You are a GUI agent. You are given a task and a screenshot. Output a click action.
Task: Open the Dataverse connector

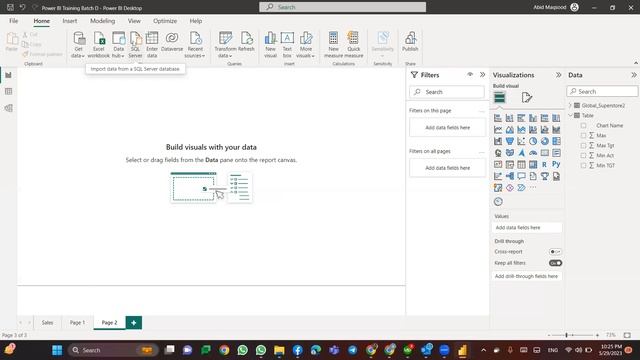coord(172,42)
